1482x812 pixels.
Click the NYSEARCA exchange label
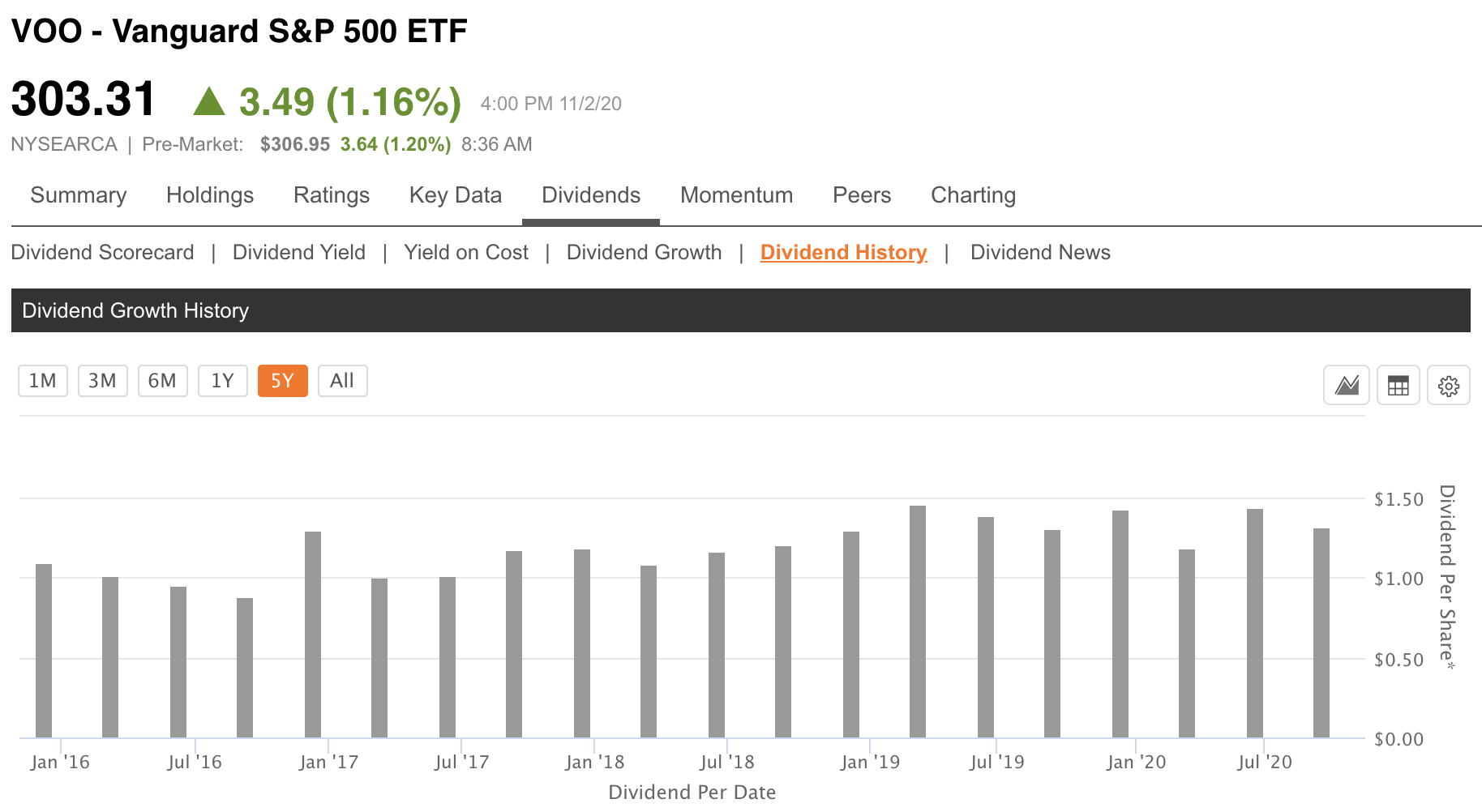pyautogui.click(x=64, y=144)
